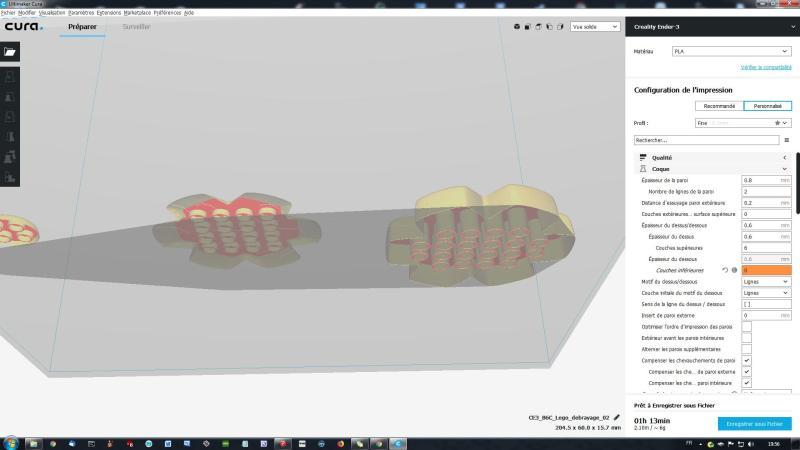The height and width of the screenshot is (450, 800).
Task: Enable Optimiser l'ordre d'impression des parois
Action: pyautogui.click(x=746, y=327)
